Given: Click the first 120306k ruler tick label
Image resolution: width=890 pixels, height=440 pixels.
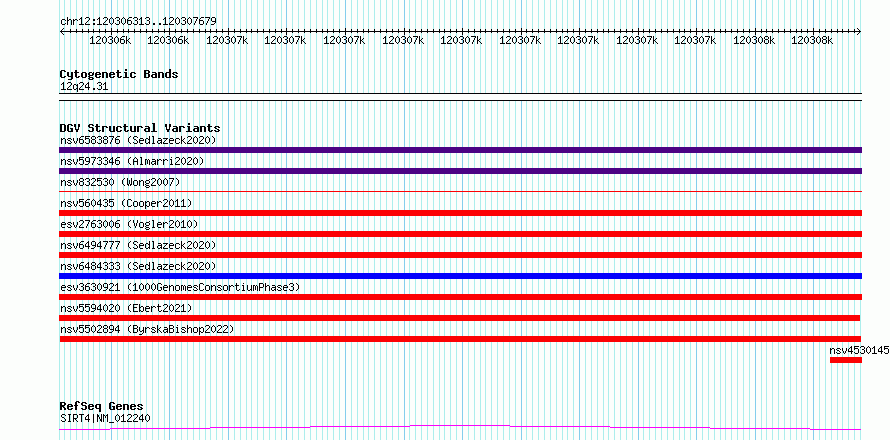Looking at the screenshot, I should 111,40.
